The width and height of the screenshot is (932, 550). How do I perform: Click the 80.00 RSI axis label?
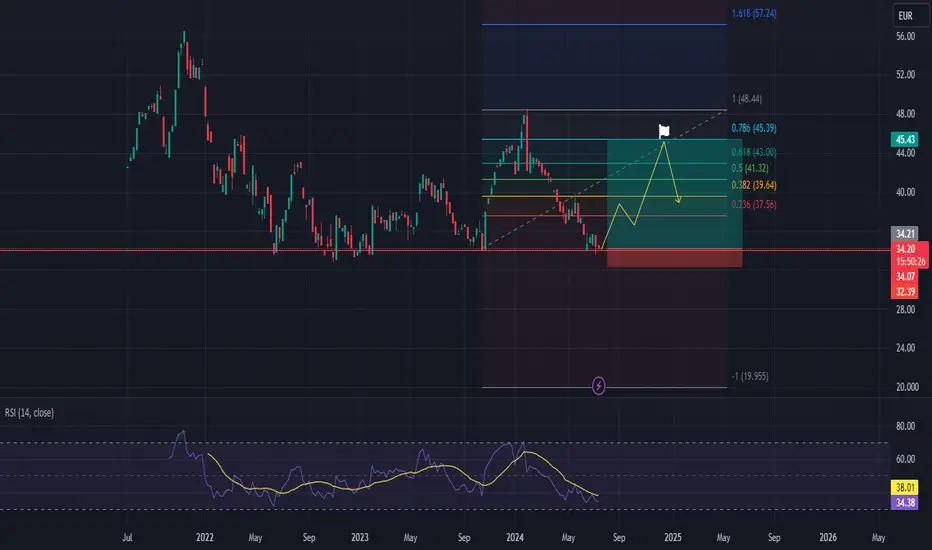click(905, 426)
